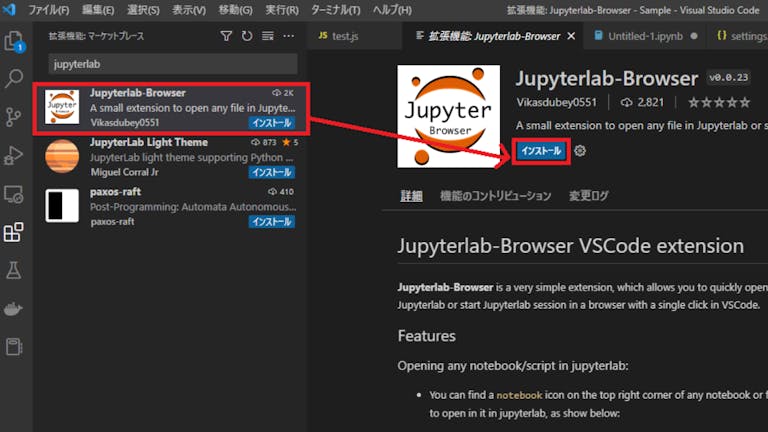Open the 実行(R) menu
This screenshot has width=768, height=432.
[282, 10]
